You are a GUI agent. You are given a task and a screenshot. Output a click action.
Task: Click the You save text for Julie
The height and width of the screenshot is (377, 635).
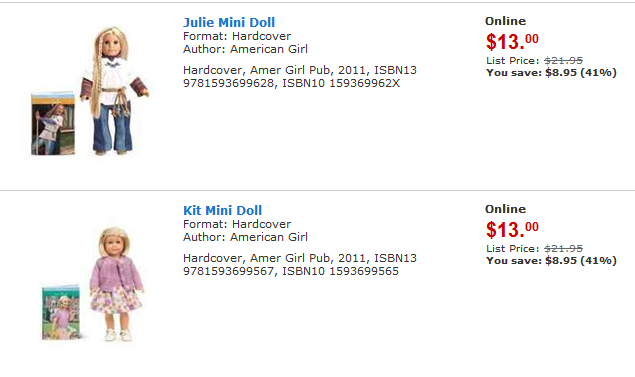pos(551,73)
